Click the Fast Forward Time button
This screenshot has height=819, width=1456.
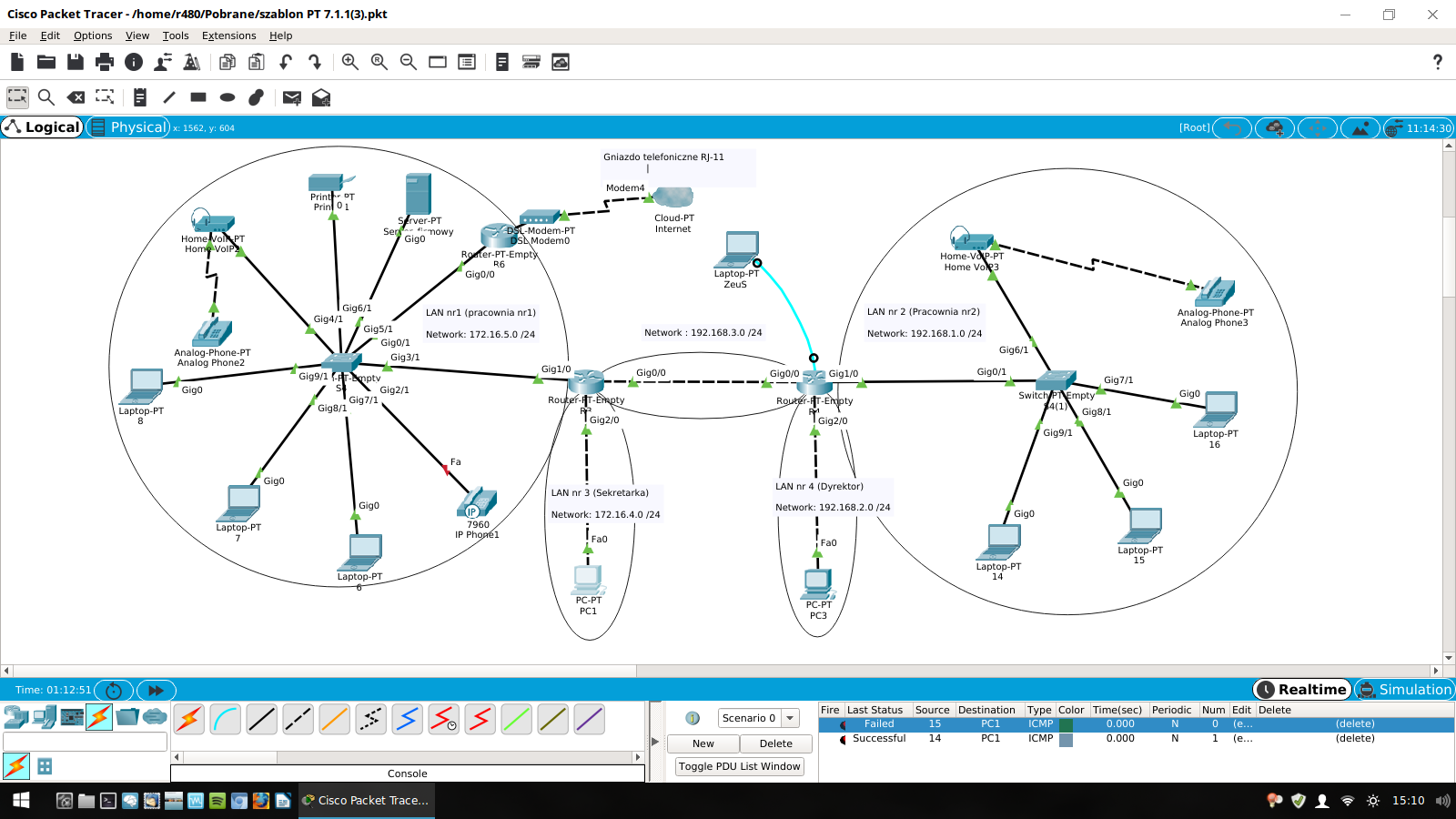point(156,691)
